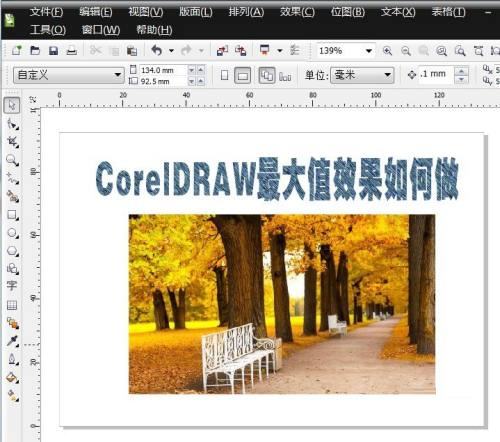This screenshot has width=500, height=442.
Task: Open the 版面(L) menu
Action: [x=195, y=12]
